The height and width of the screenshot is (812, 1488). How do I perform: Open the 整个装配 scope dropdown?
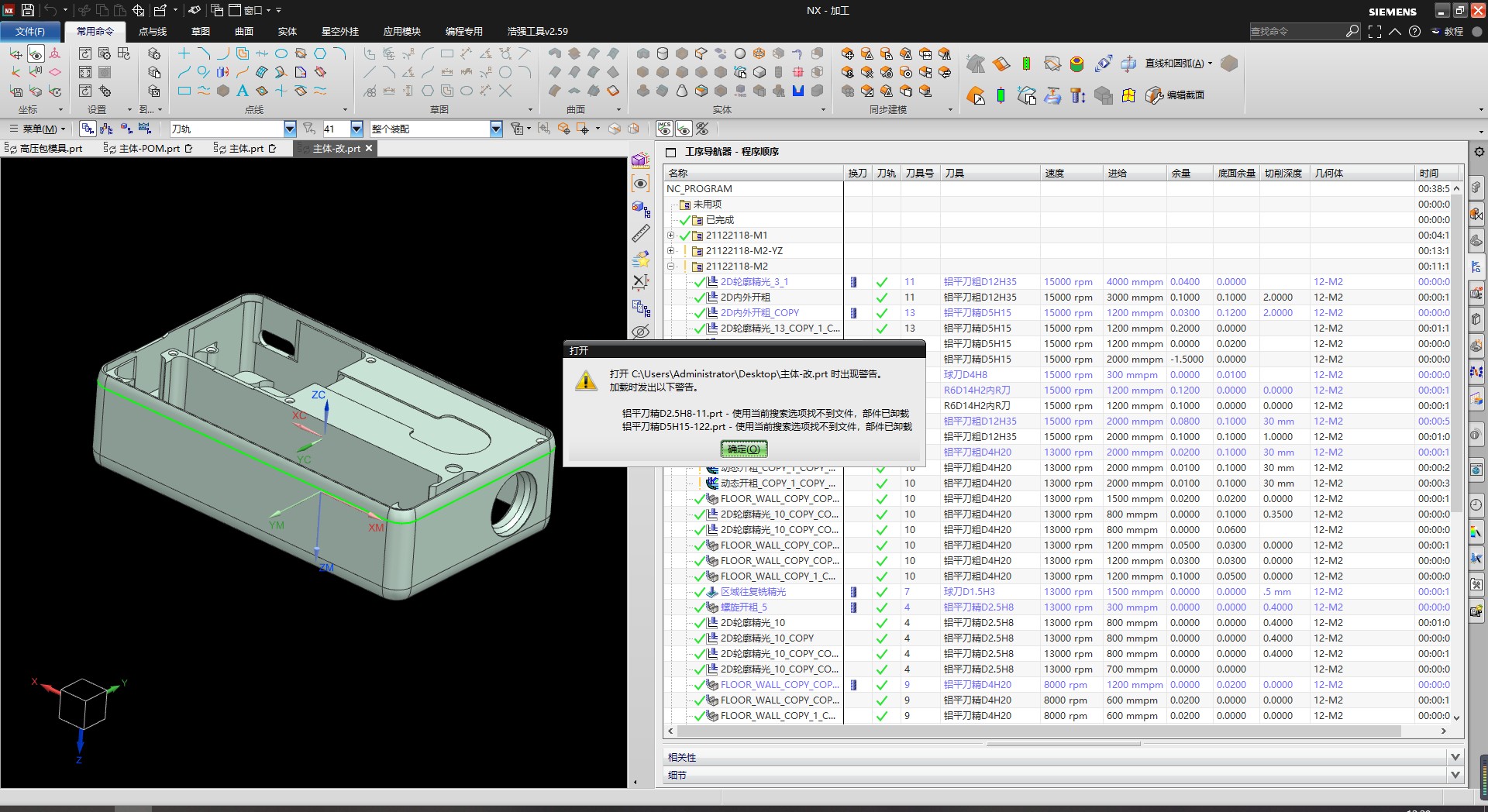496,129
